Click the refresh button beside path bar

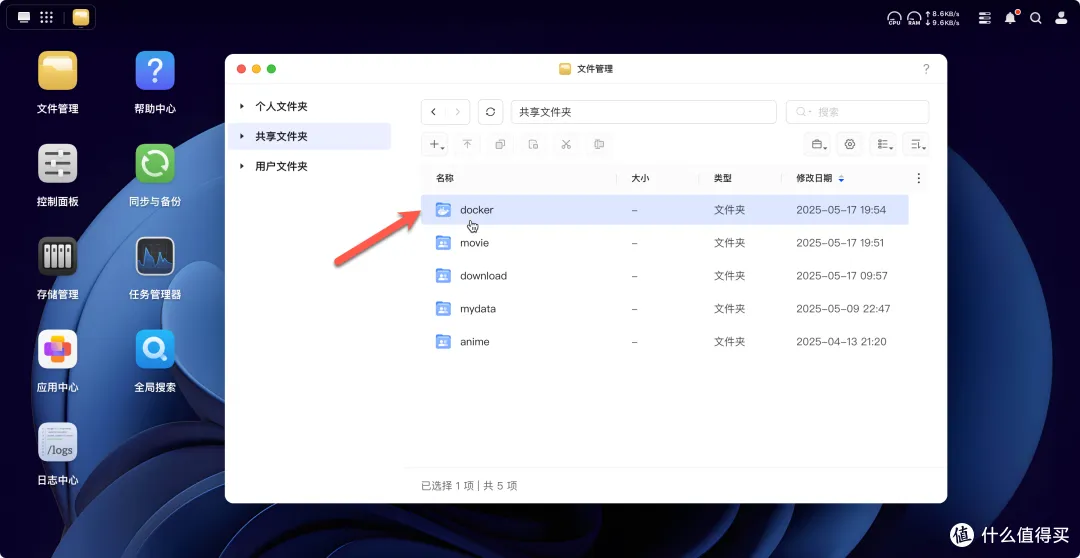[490, 112]
